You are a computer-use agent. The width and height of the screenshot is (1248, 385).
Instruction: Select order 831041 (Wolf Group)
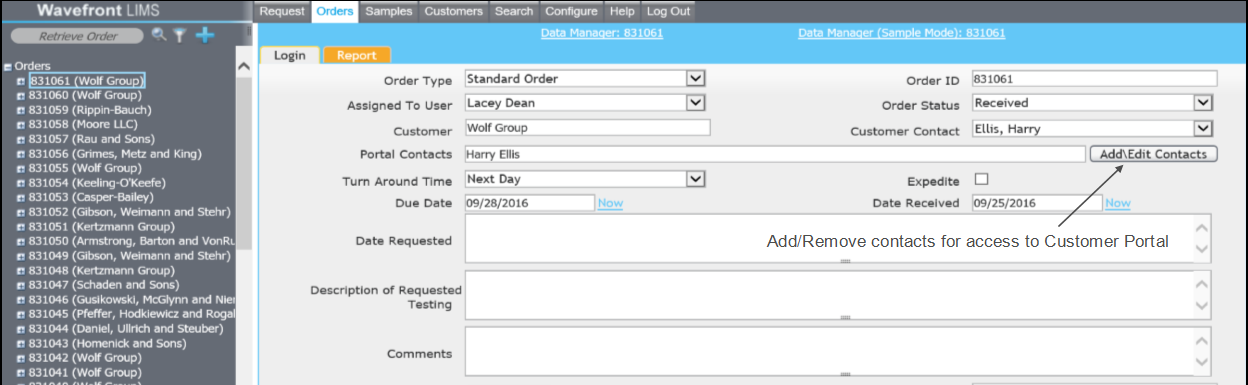84,372
